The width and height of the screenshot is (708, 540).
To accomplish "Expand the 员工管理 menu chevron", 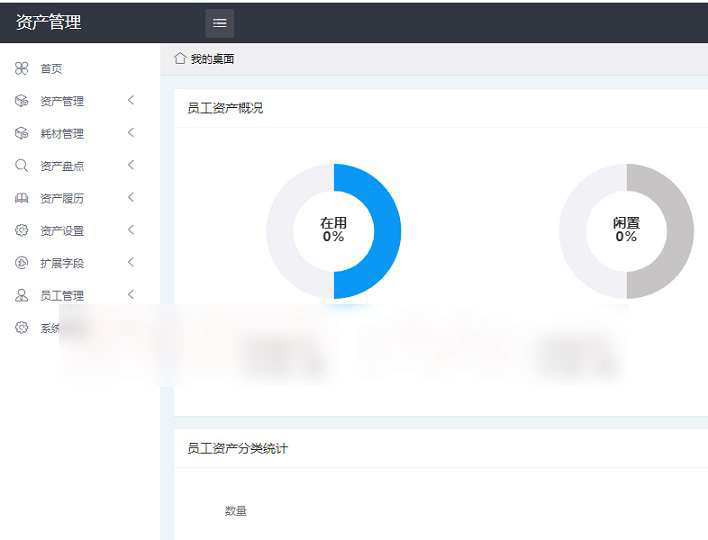I will (x=131, y=295).
